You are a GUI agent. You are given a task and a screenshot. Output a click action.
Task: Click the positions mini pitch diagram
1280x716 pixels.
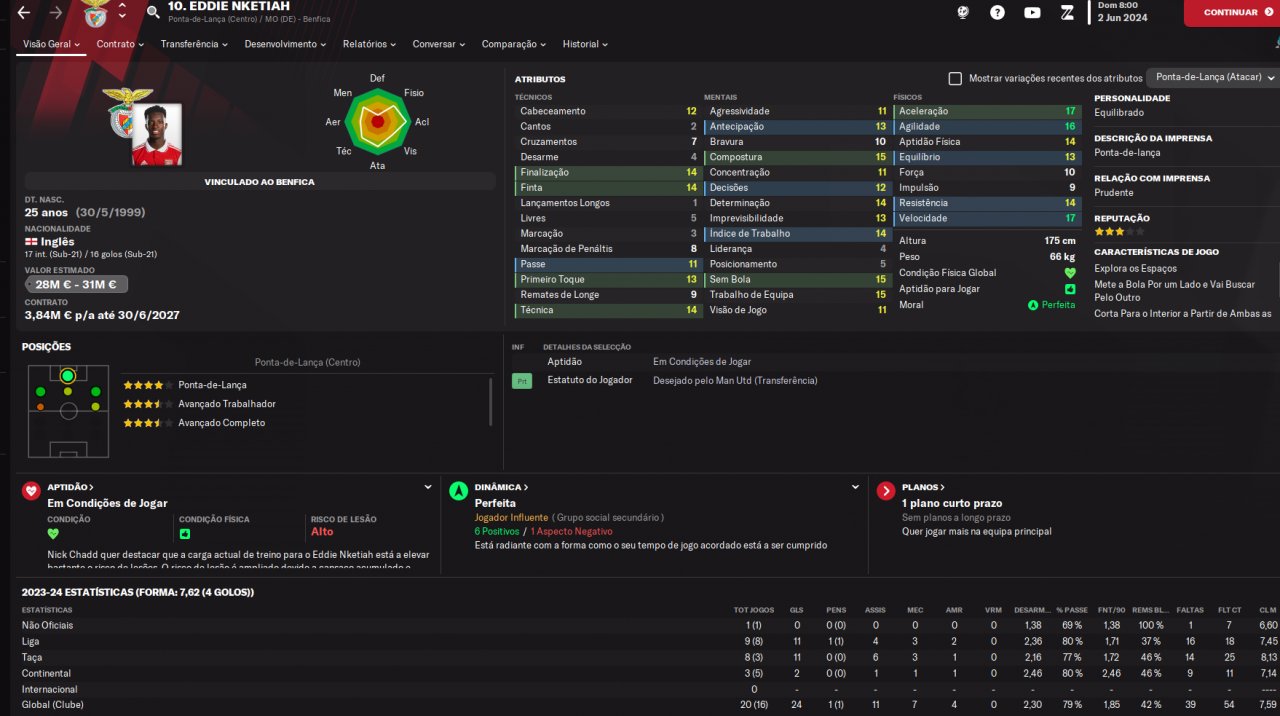68,410
